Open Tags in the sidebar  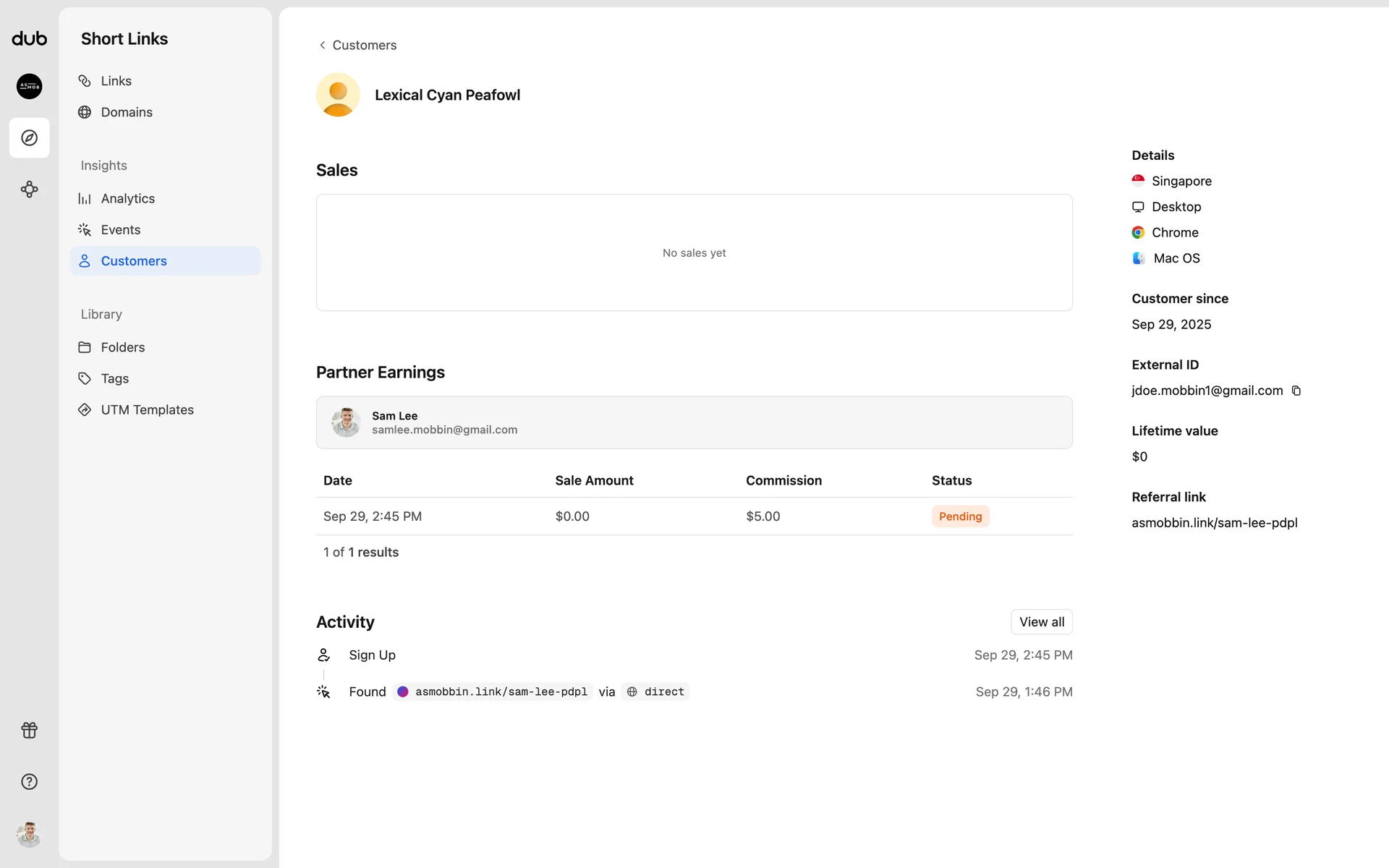(114, 378)
